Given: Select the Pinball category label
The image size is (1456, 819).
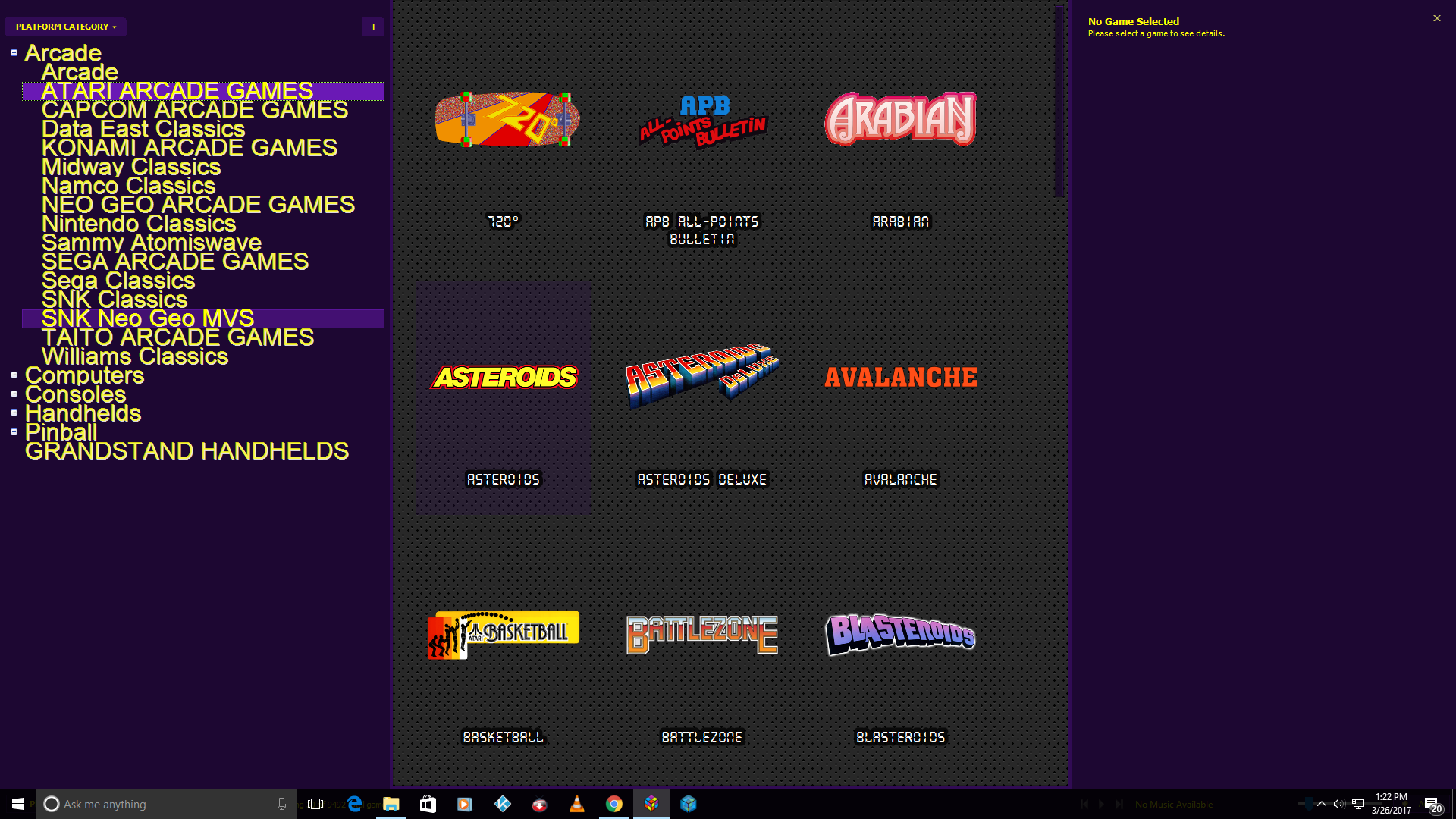Looking at the screenshot, I should point(61,432).
